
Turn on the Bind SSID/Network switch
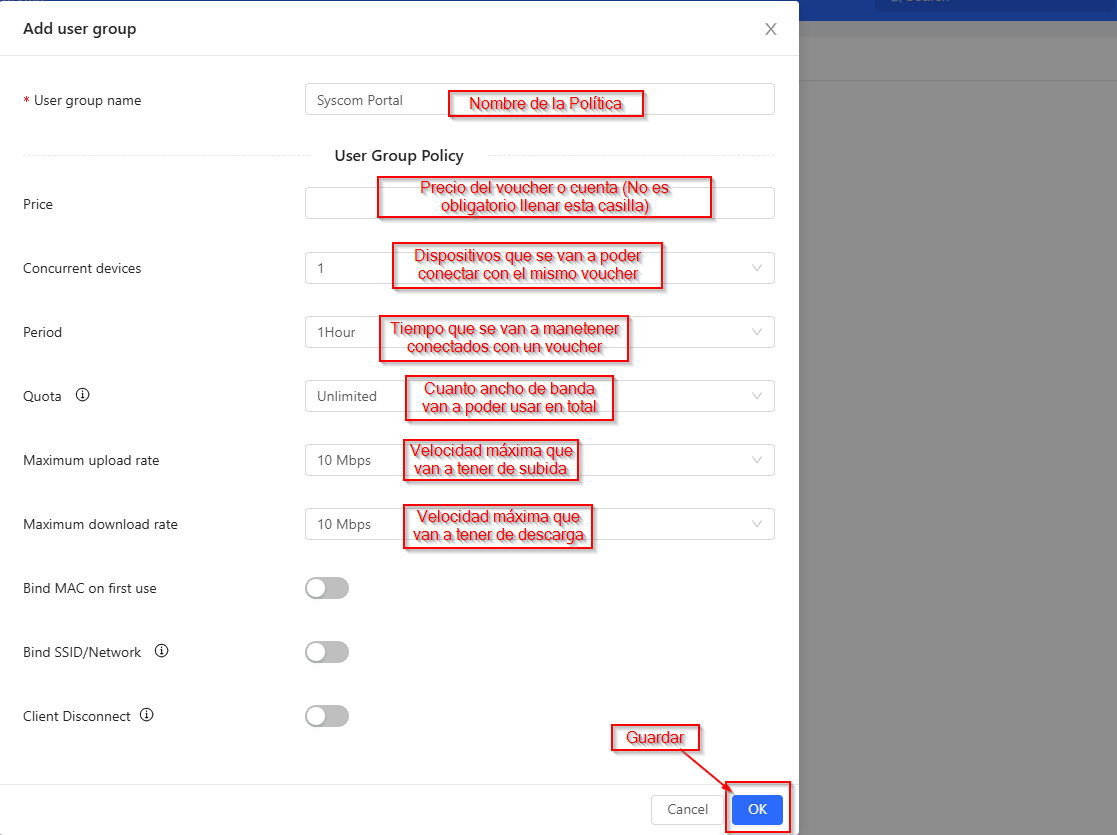click(327, 652)
